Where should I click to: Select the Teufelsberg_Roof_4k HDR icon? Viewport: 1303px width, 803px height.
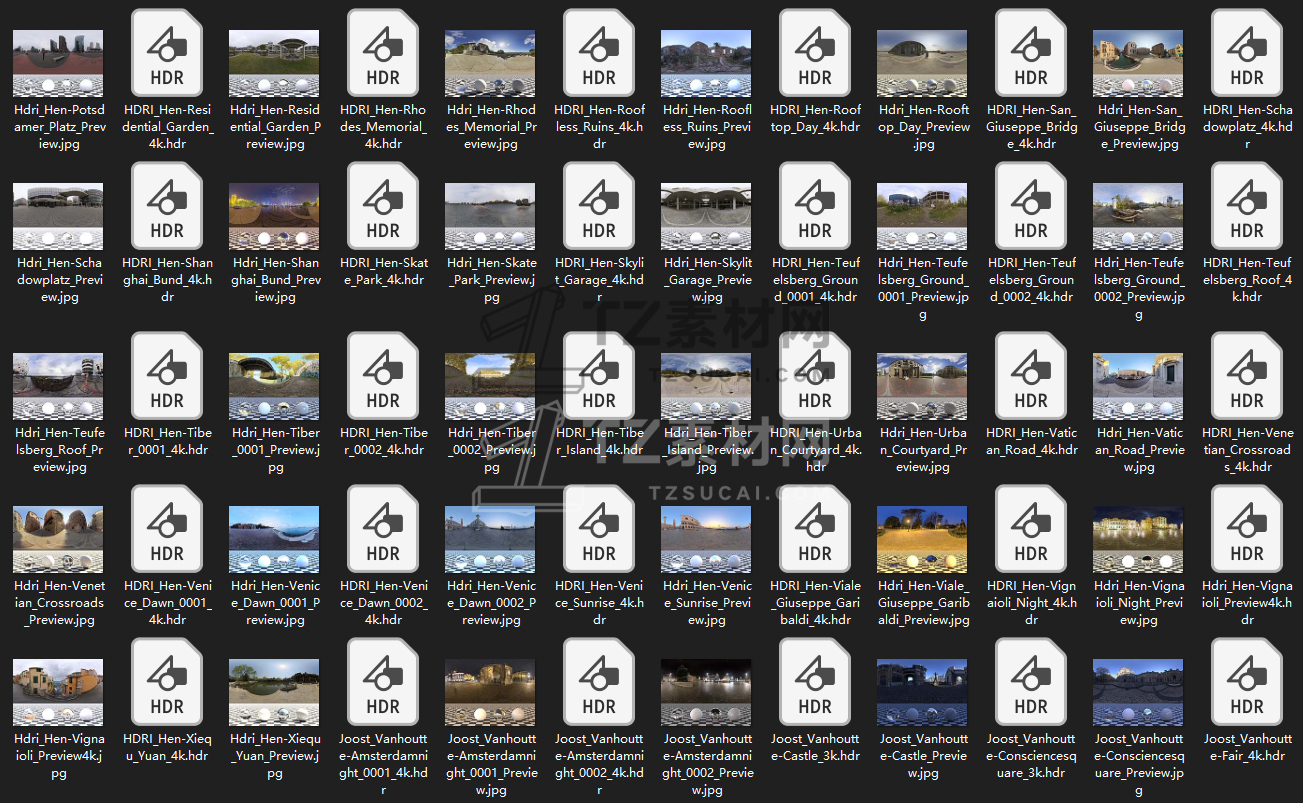1247,207
